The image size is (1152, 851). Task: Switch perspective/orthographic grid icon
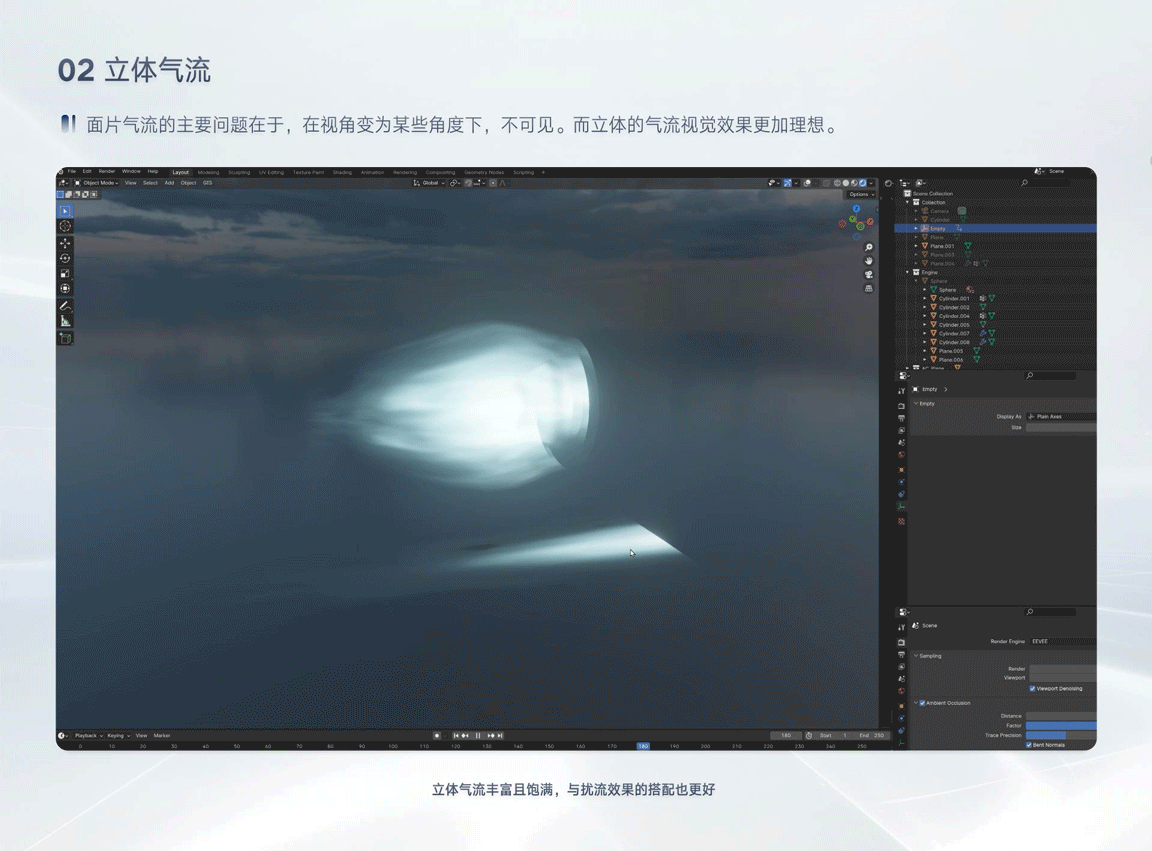click(x=868, y=289)
